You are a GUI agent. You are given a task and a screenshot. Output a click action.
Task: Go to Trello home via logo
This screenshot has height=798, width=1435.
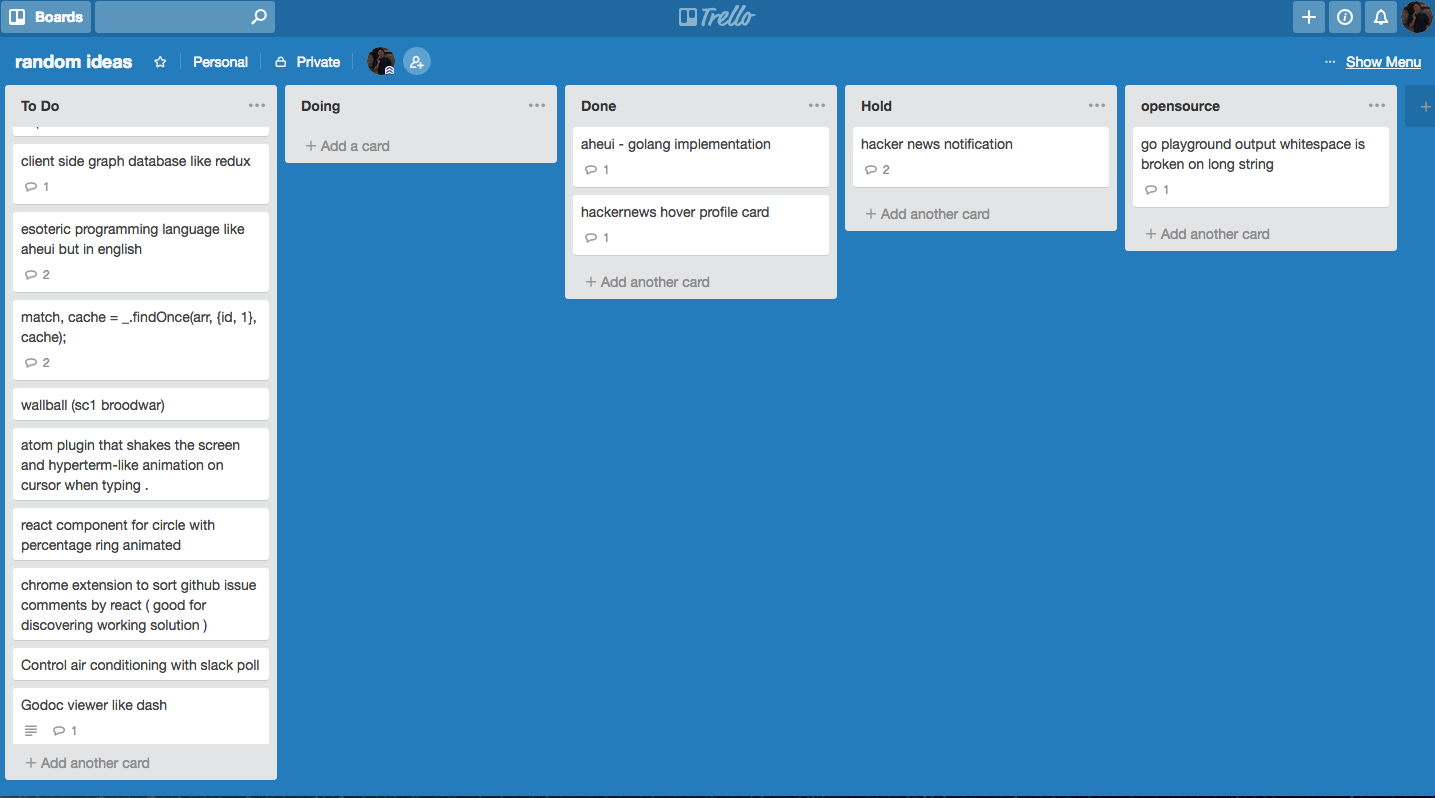[x=717, y=17]
